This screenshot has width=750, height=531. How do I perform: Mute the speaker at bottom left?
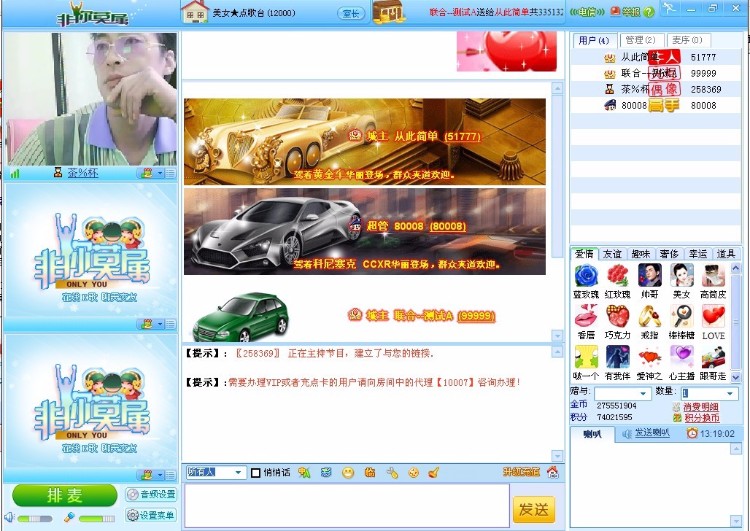(x=9, y=518)
